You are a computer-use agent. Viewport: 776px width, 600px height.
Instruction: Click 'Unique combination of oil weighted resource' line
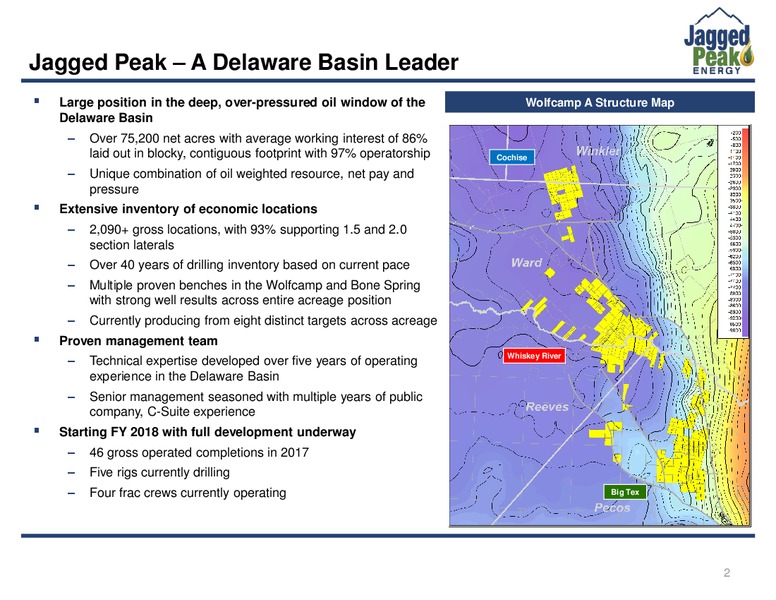point(251,182)
